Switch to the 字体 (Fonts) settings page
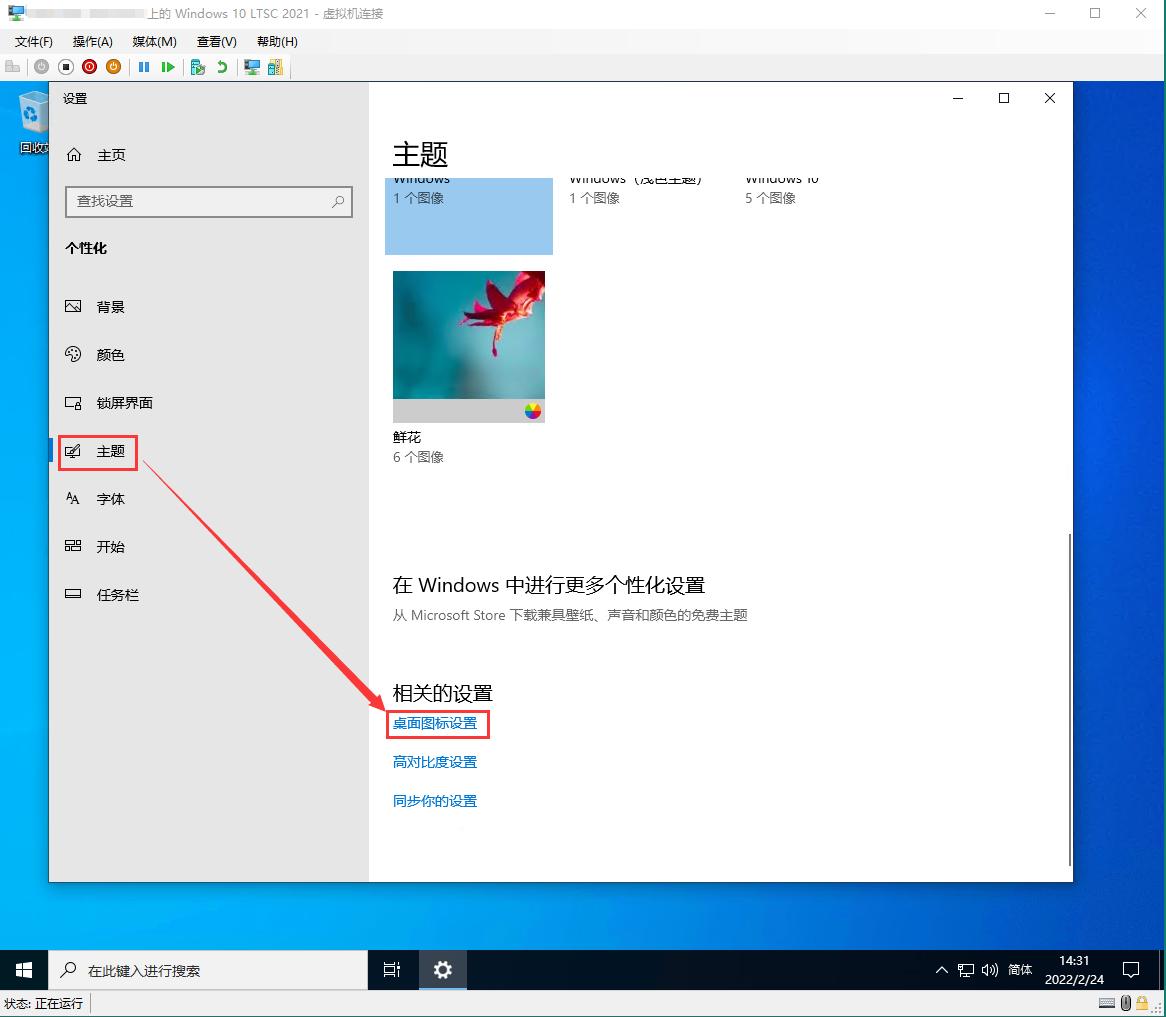Viewport: 1166px width, 1017px height. 110,499
